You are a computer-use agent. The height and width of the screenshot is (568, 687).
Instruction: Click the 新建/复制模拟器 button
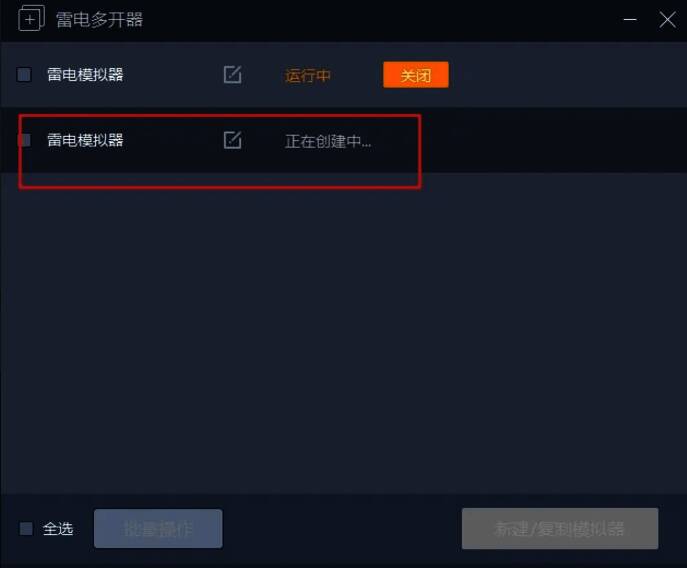click(560, 529)
